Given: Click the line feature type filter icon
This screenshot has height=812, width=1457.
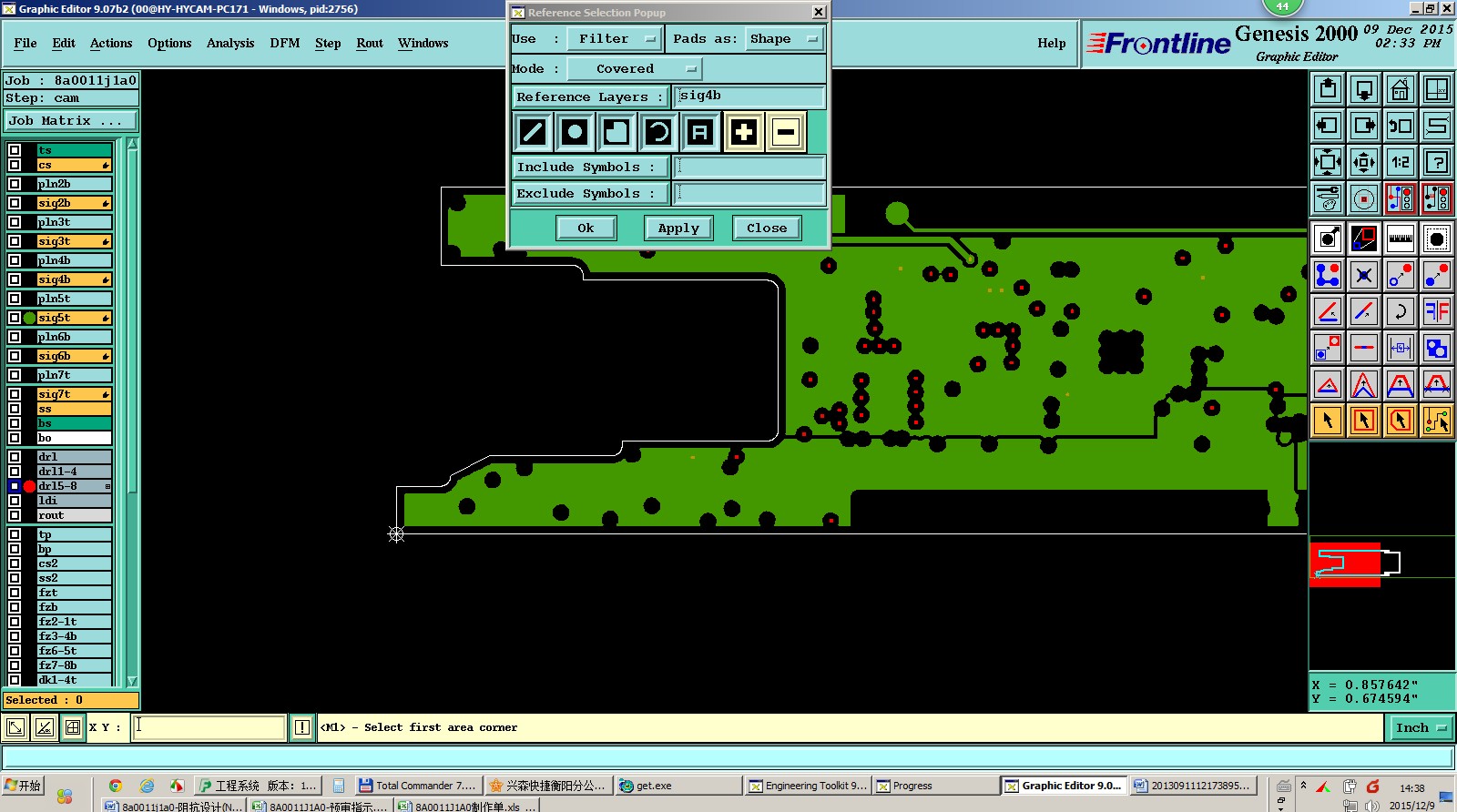Looking at the screenshot, I should pos(533,133).
